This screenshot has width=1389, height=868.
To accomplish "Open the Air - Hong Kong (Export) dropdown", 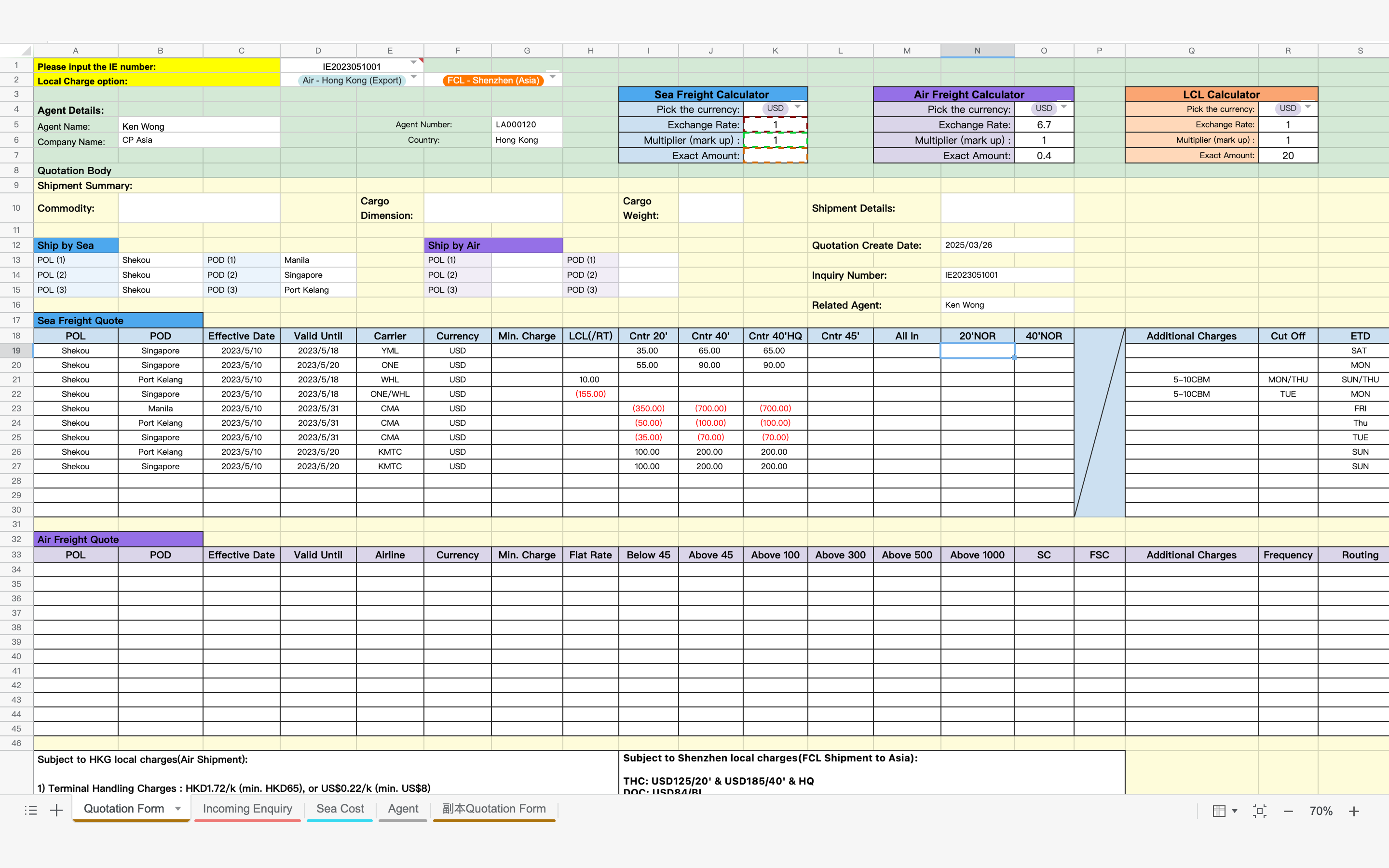I will (413, 77).
